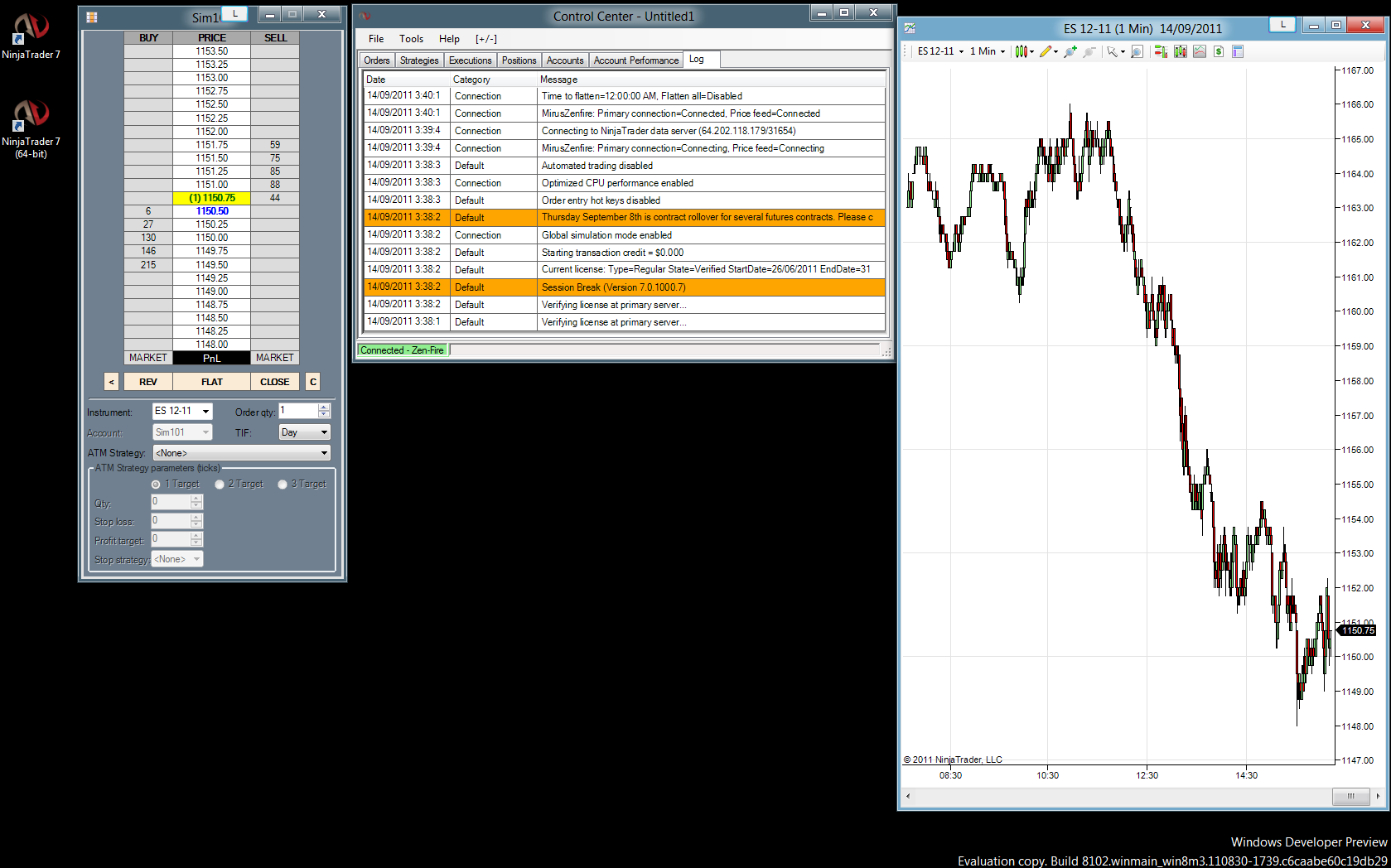Click the buy-side MARKET button
1391x868 pixels.
tap(148, 358)
